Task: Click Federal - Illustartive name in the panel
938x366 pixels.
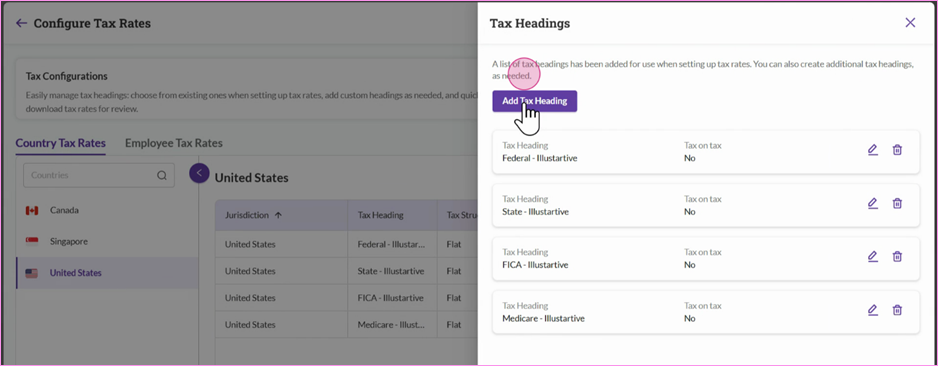Action: 540,158
